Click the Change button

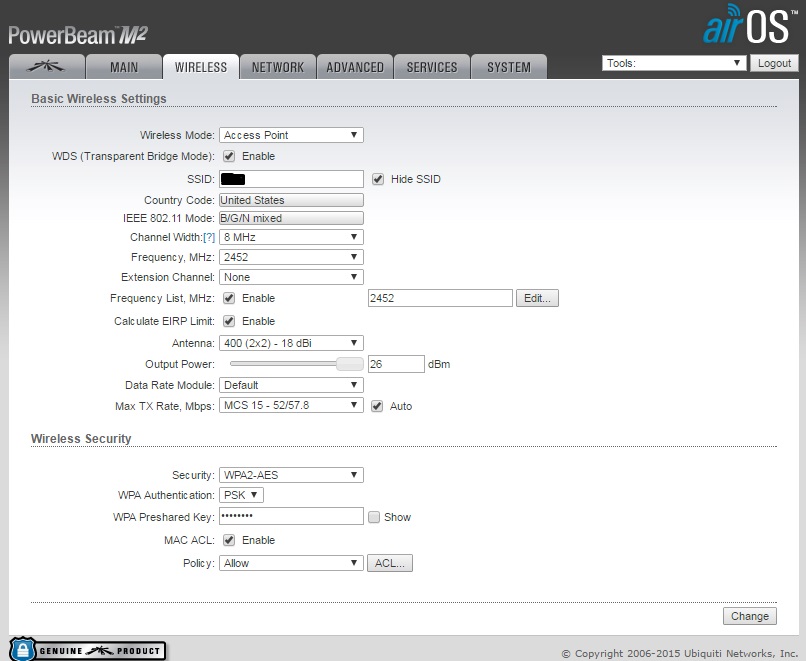pyautogui.click(x=749, y=616)
